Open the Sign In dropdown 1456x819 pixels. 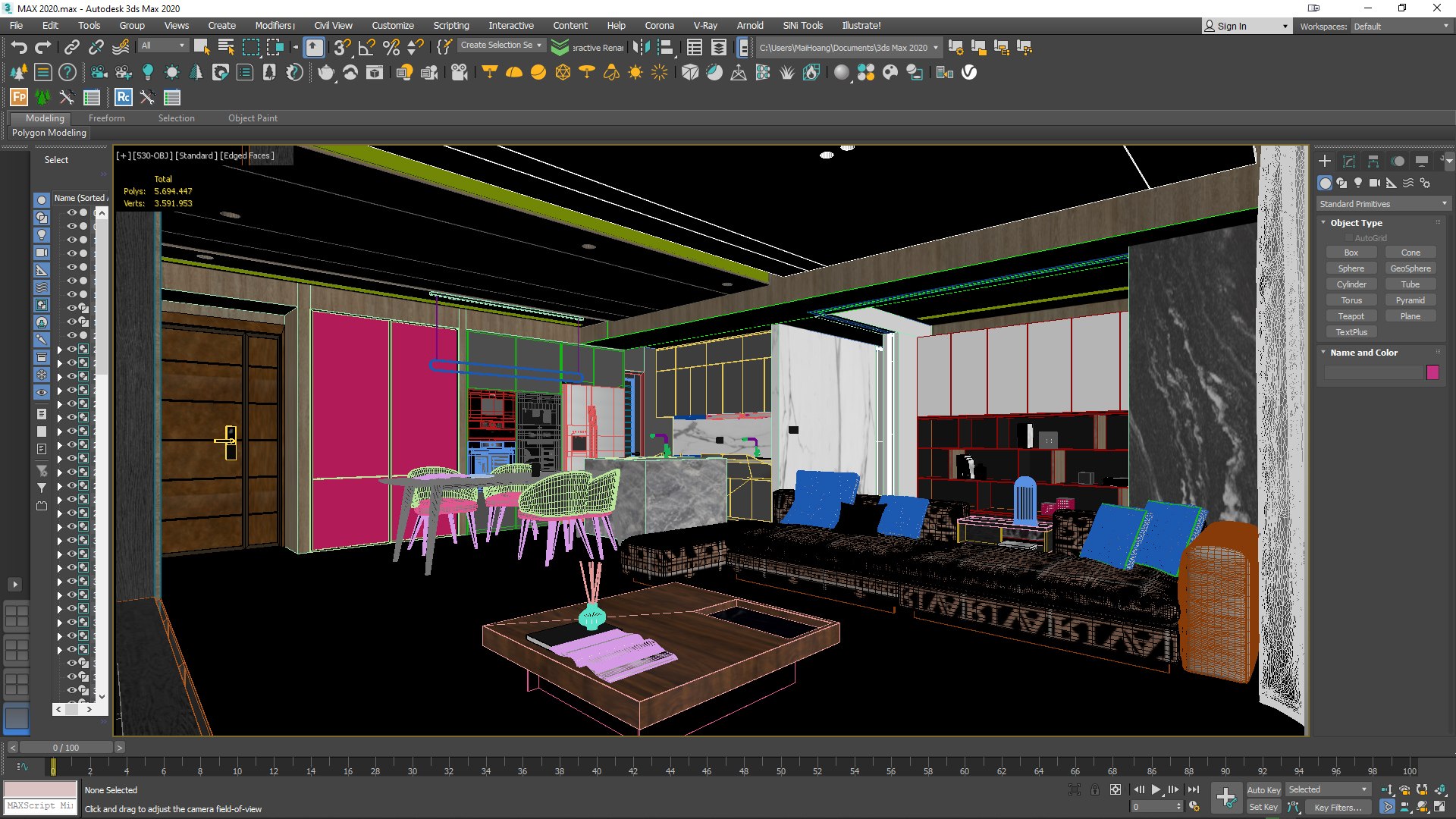pos(1246,26)
